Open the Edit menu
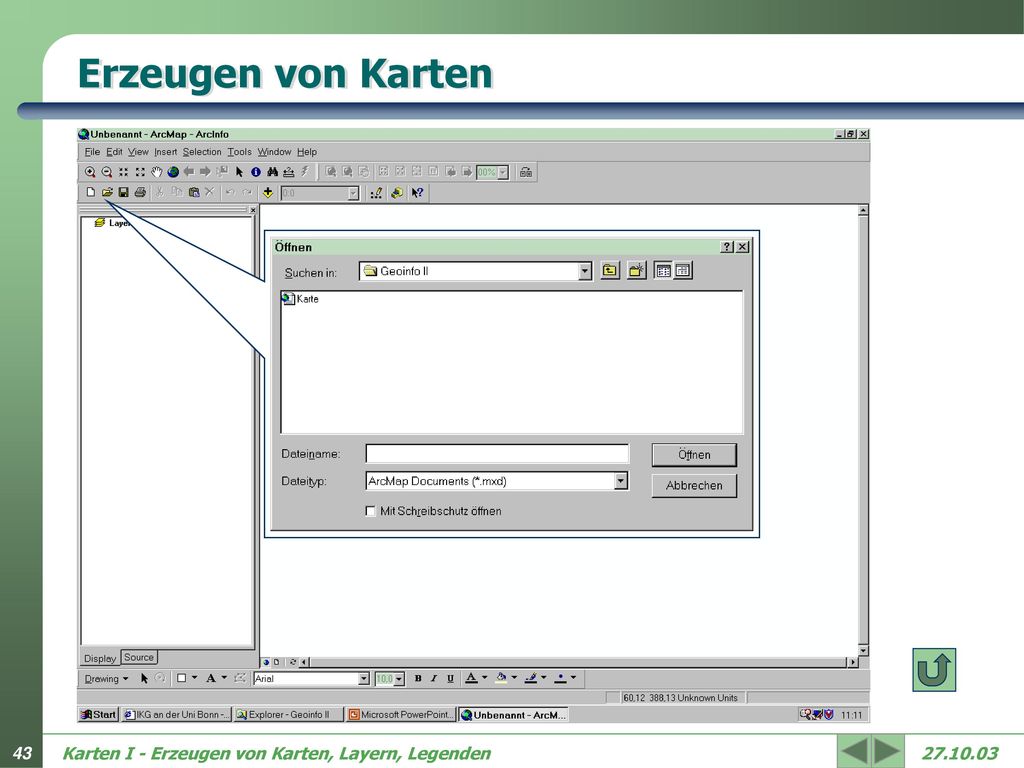This screenshot has height=768, width=1024. [x=114, y=152]
